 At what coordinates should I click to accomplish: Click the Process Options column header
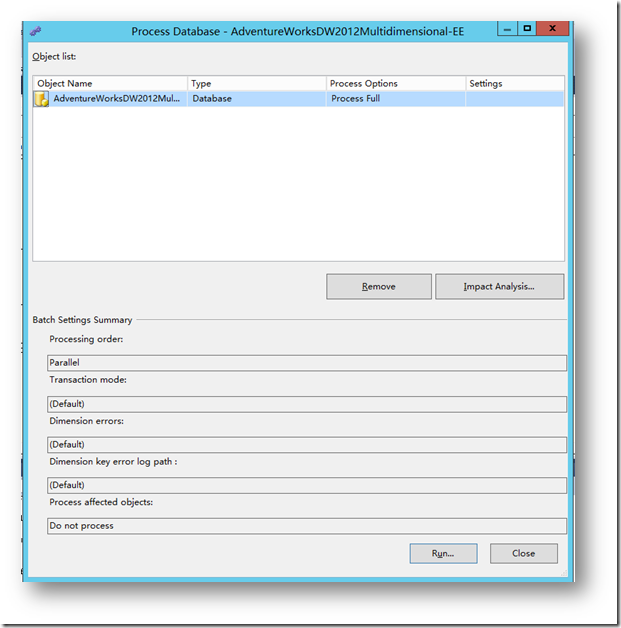pyautogui.click(x=396, y=83)
